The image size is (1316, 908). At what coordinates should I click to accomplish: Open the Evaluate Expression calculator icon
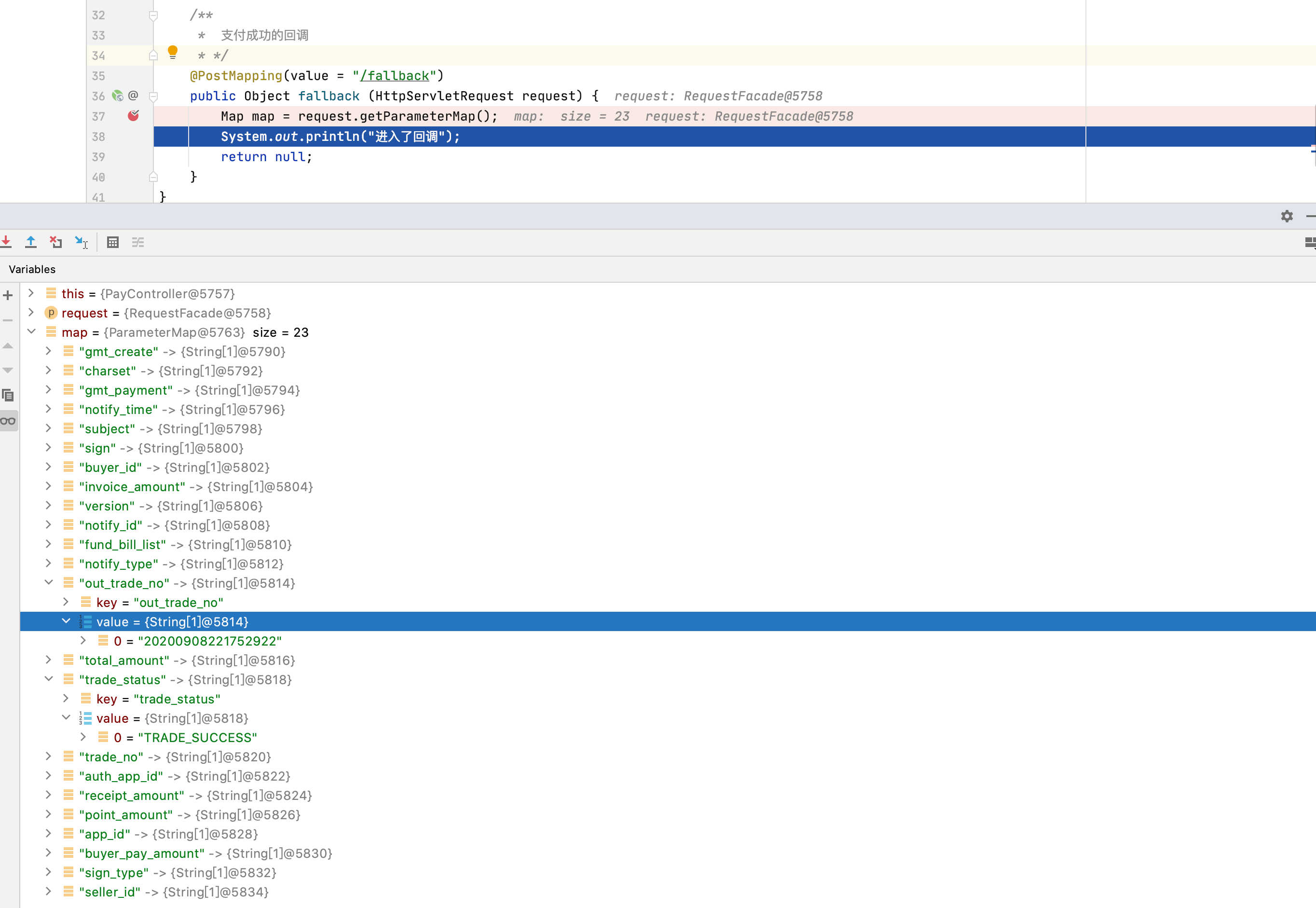(112, 242)
